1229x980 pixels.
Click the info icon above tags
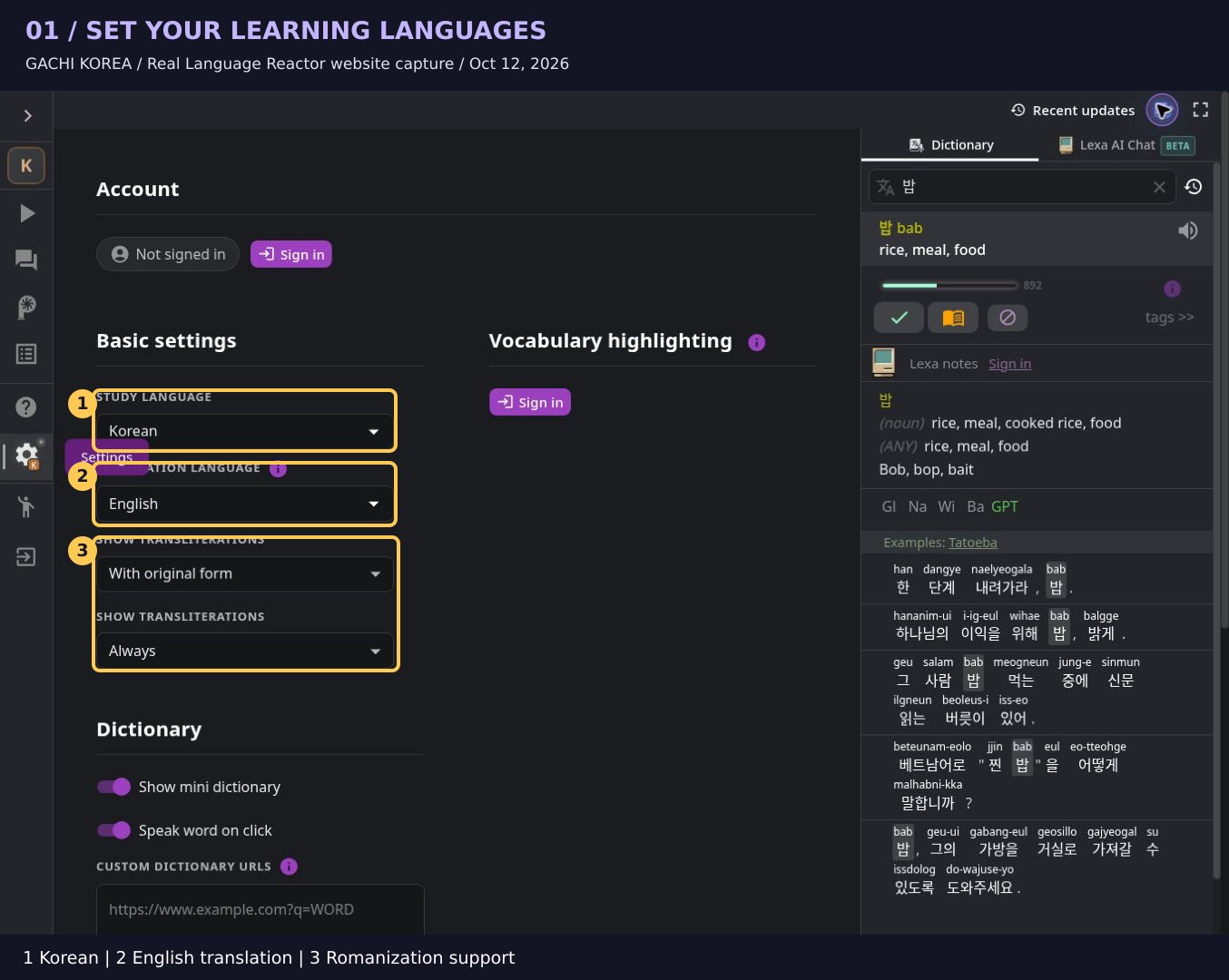pos(1173,289)
